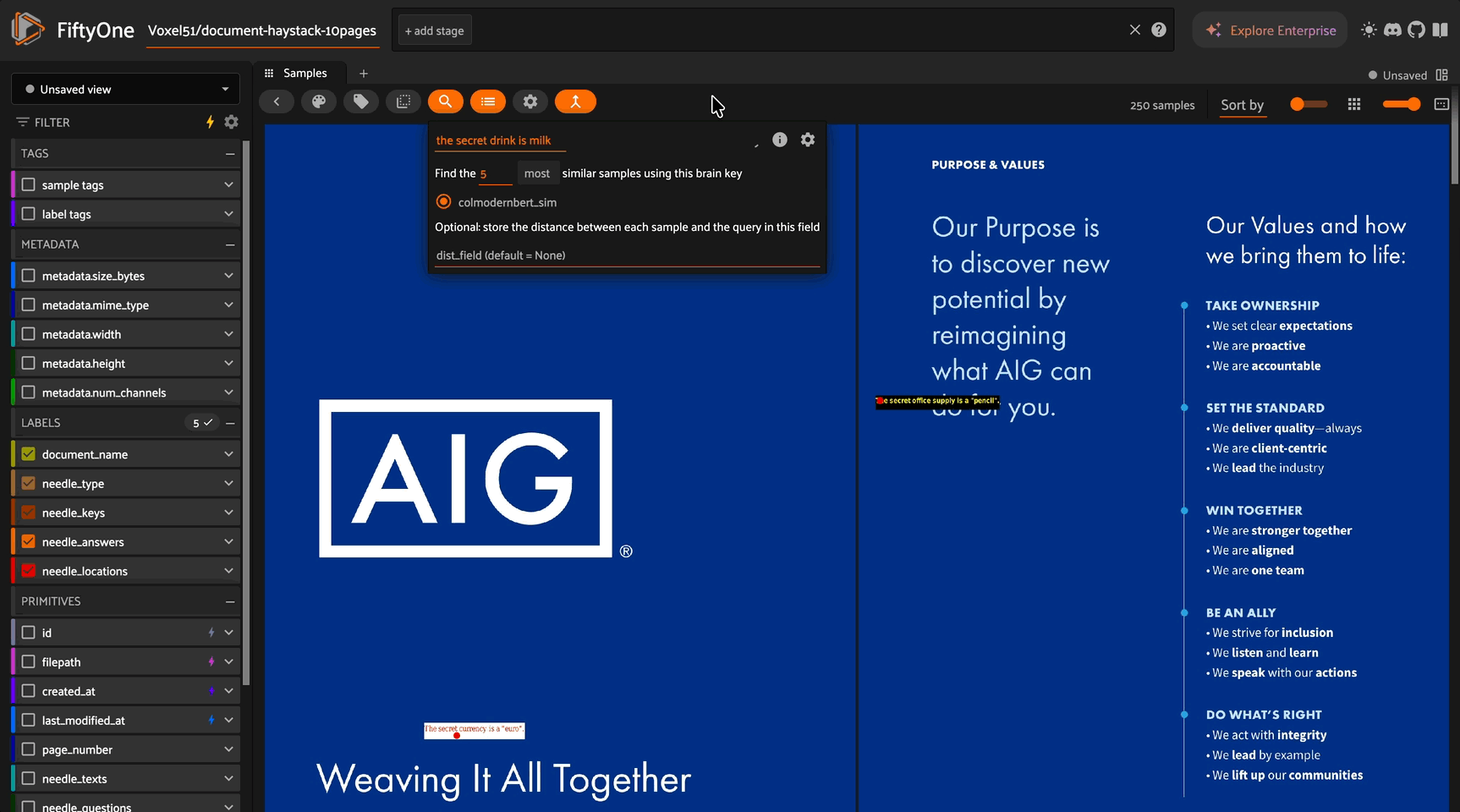Open the documentation book icon
1460x812 pixels.
(x=1440, y=30)
